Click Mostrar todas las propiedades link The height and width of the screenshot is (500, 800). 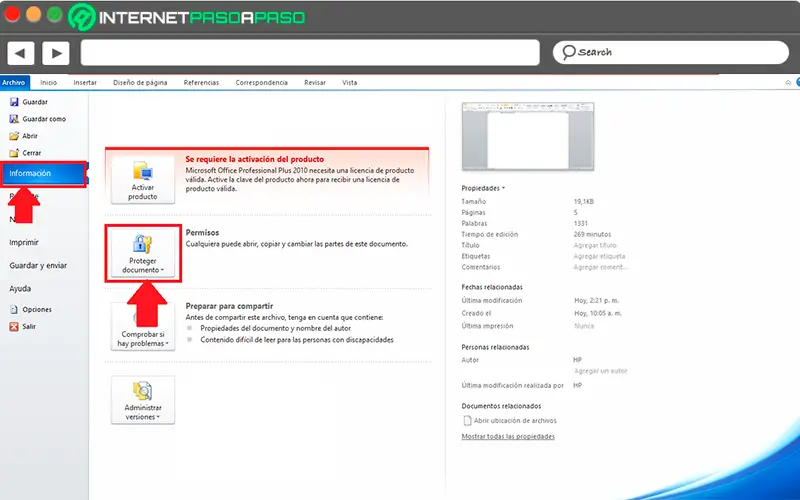click(x=508, y=437)
